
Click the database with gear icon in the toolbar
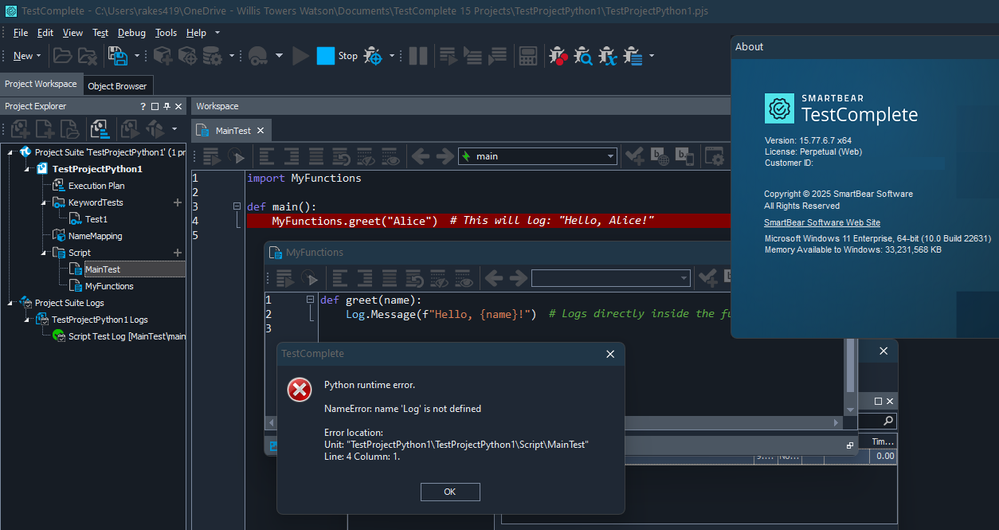click(212, 56)
